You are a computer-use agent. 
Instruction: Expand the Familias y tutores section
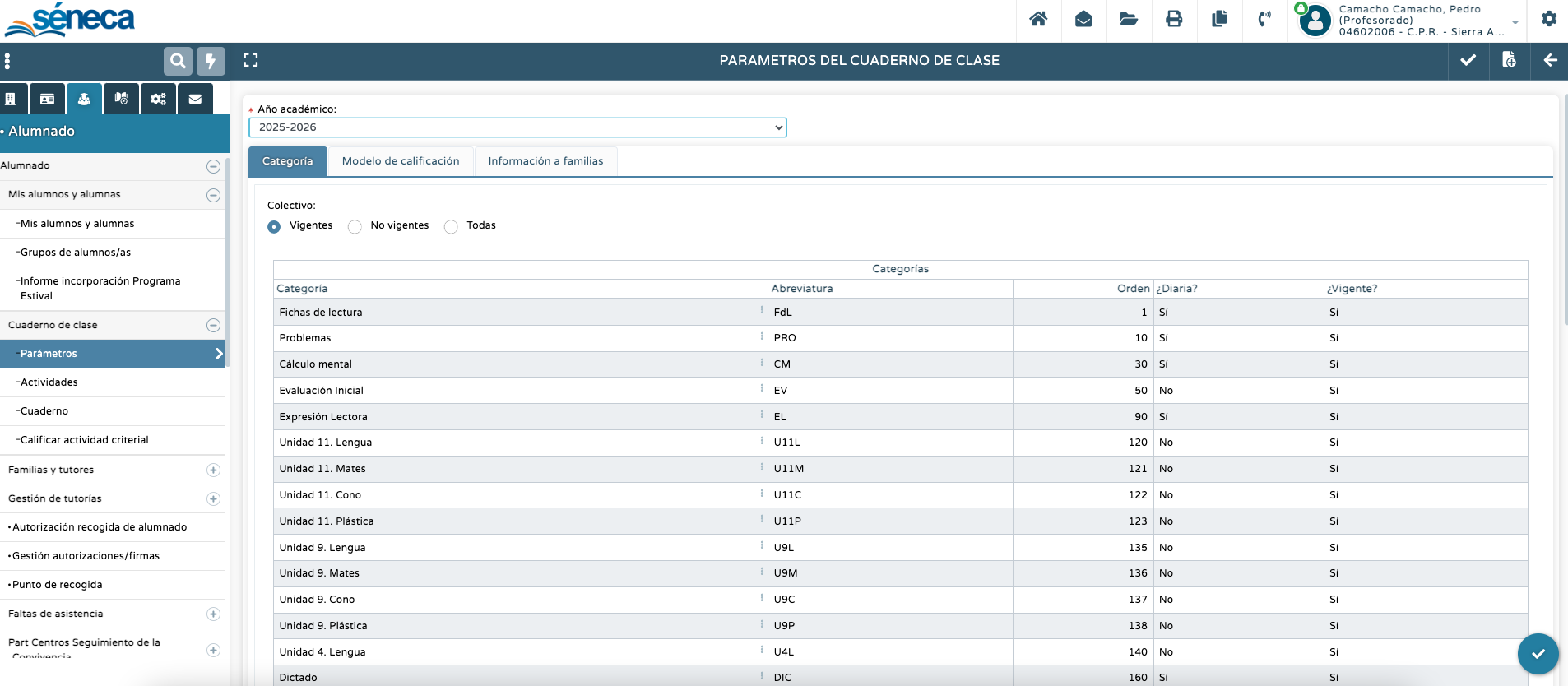coord(213,470)
